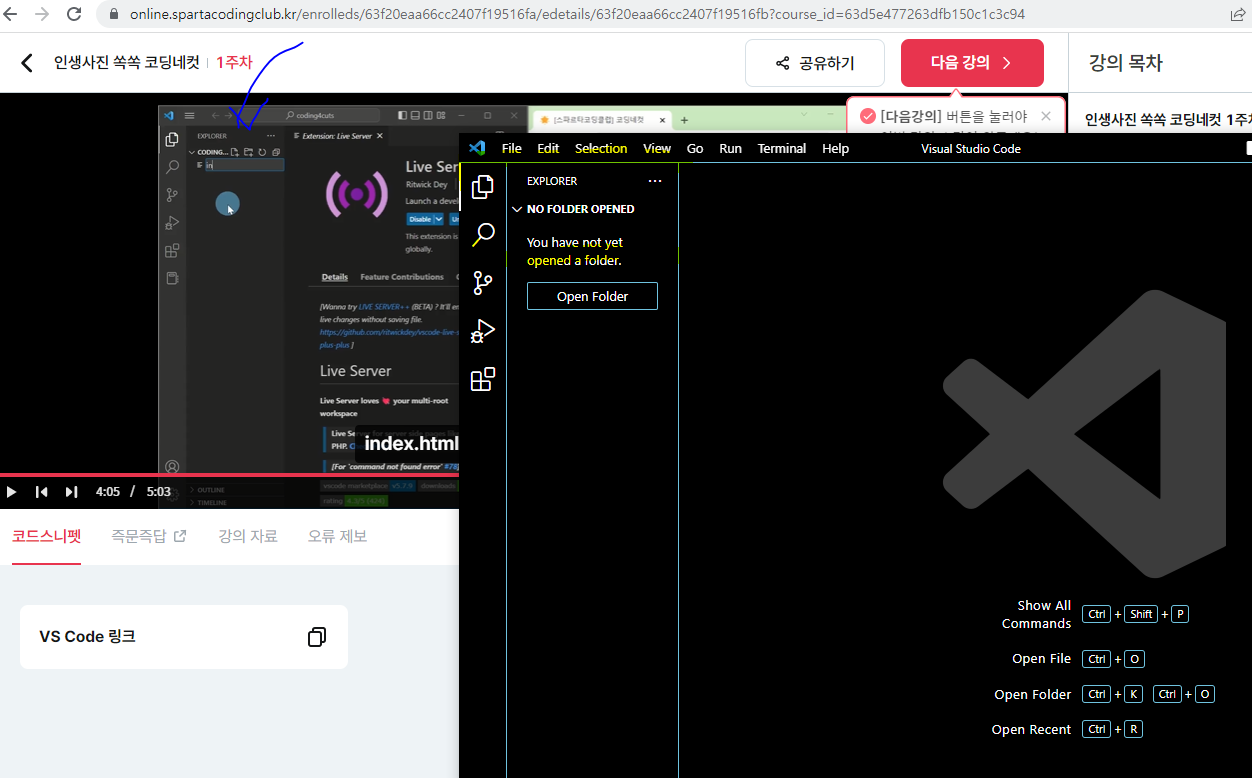
Task: Click the VS Code logo beside File menu
Action: (x=477, y=148)
